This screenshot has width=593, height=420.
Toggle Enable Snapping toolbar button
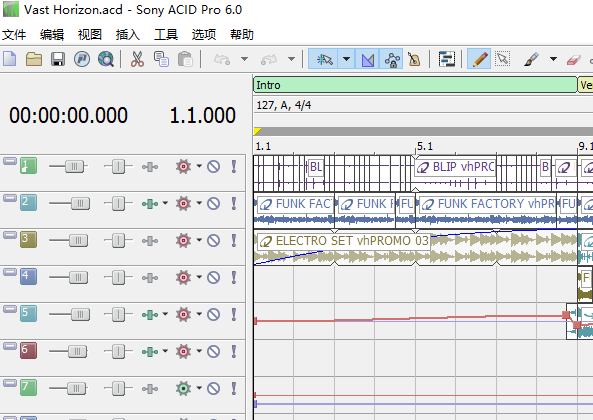coord(323,59)
